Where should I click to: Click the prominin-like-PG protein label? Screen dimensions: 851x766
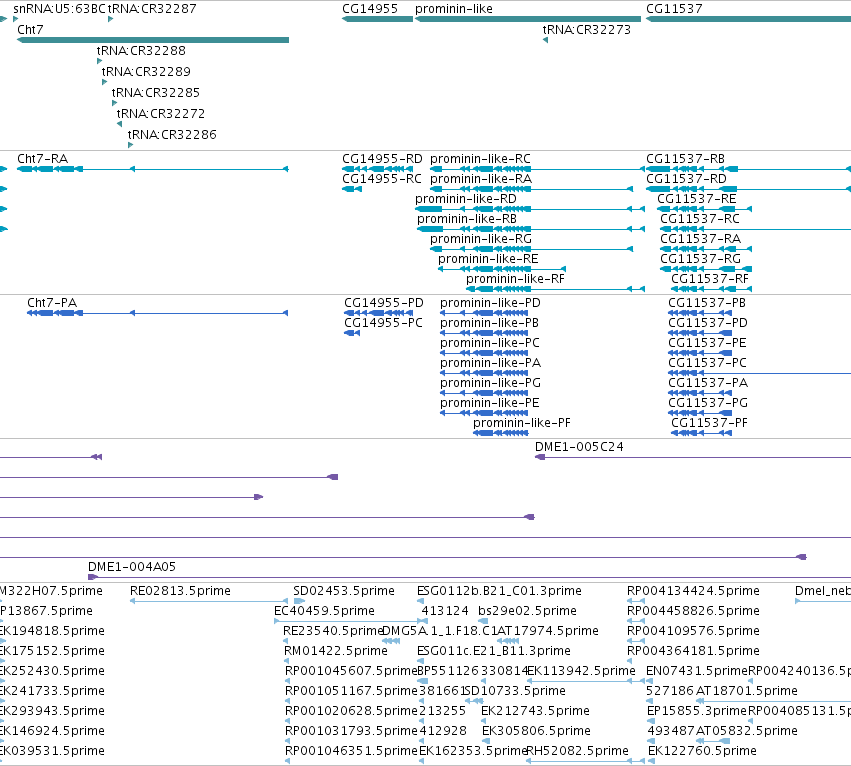(x=491, y=383)
